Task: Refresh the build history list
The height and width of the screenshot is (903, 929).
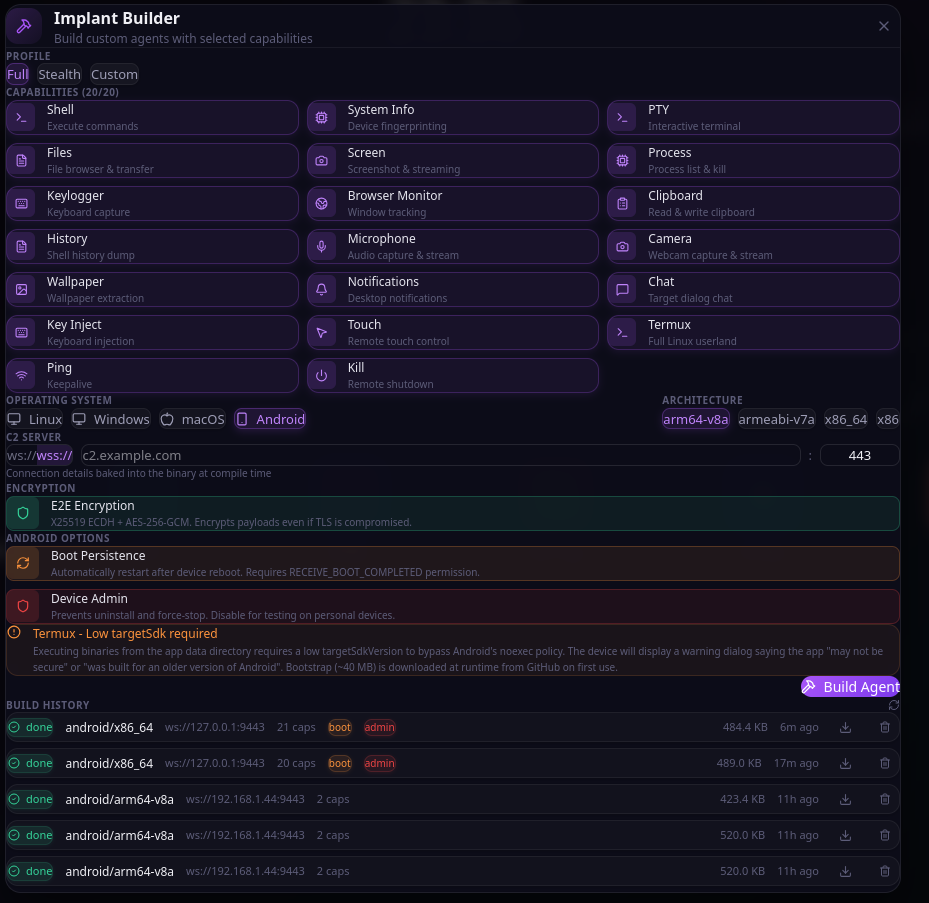Action: pos(895,705)
